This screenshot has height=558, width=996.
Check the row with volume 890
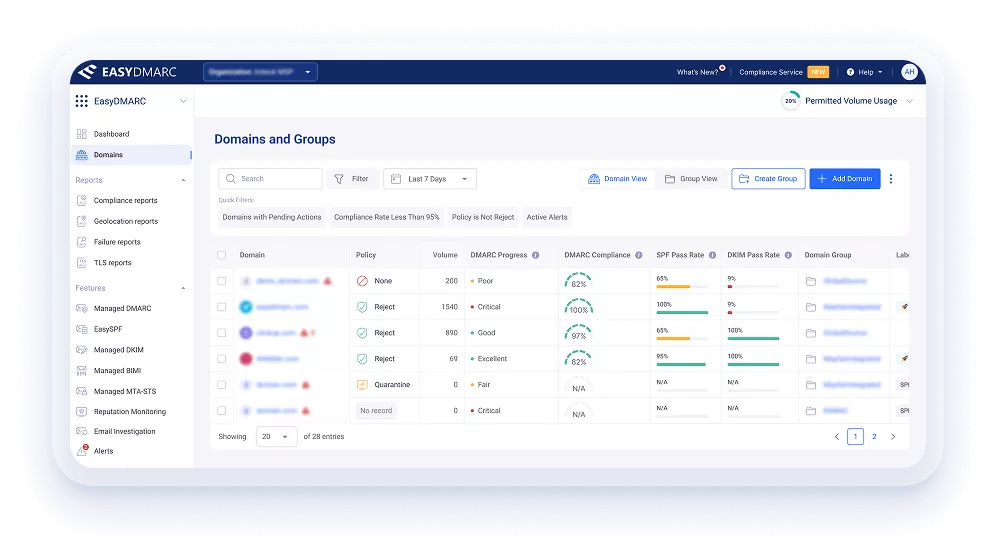pos(222,333)
